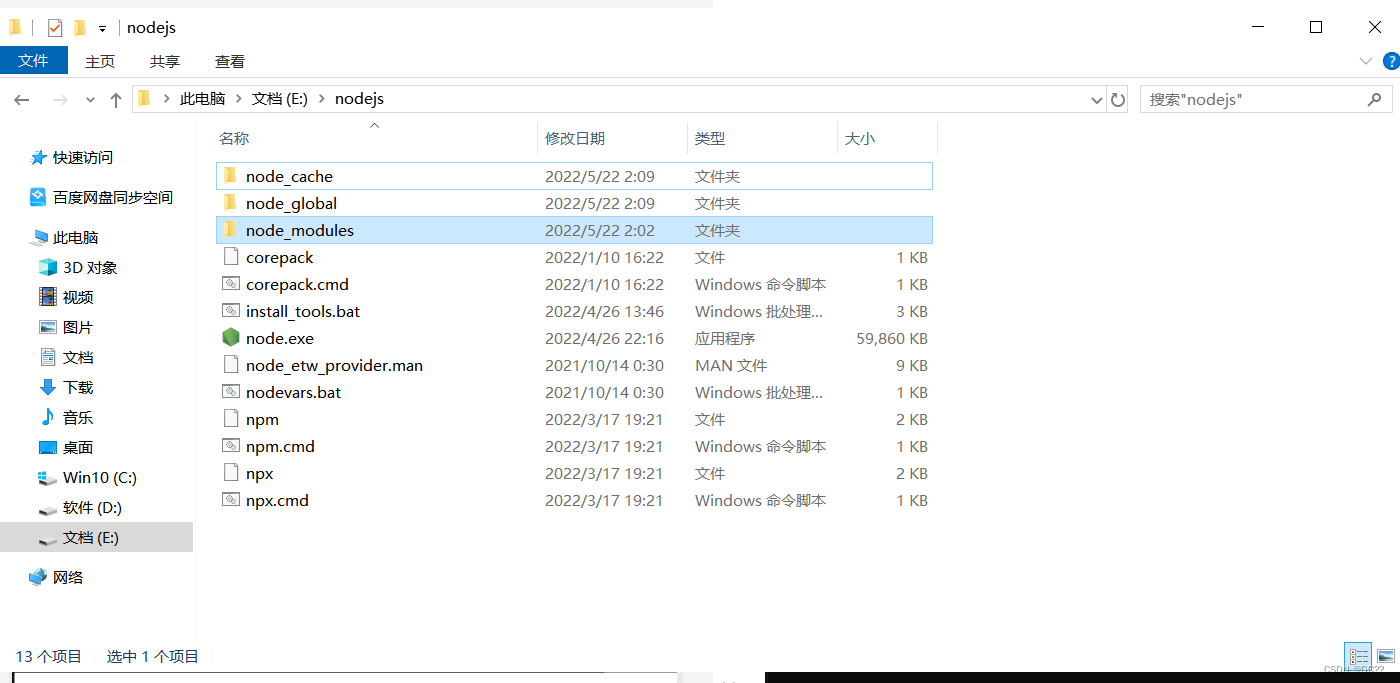Viewport: 1400px width, 683px height.
Task: Click the 下载 download arrow icon
Action: pyautogui.click(x=48, y=387)
